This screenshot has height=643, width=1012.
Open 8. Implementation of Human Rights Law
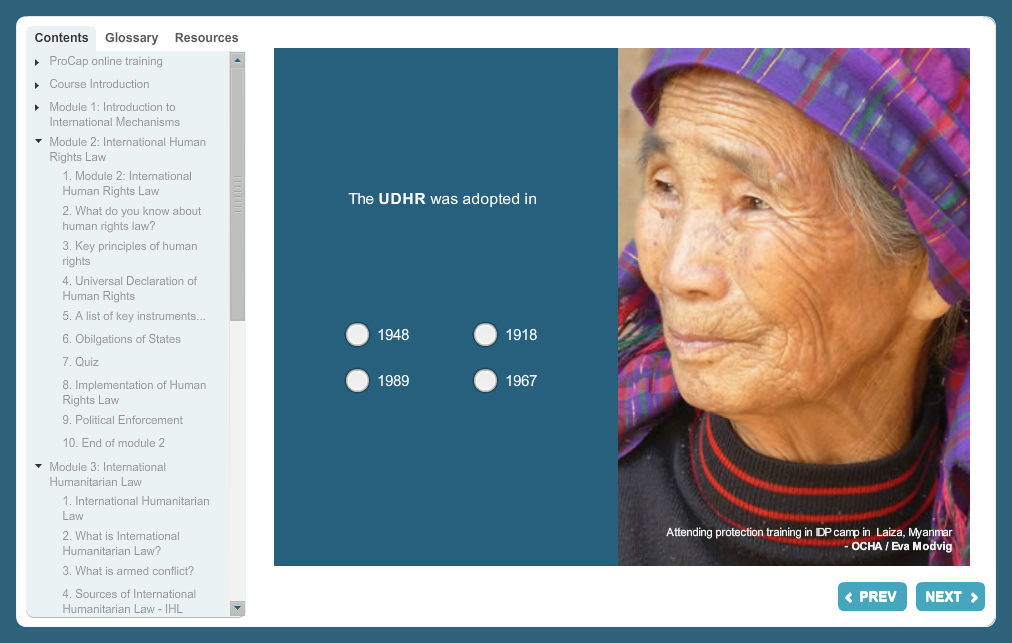(134, 392)
